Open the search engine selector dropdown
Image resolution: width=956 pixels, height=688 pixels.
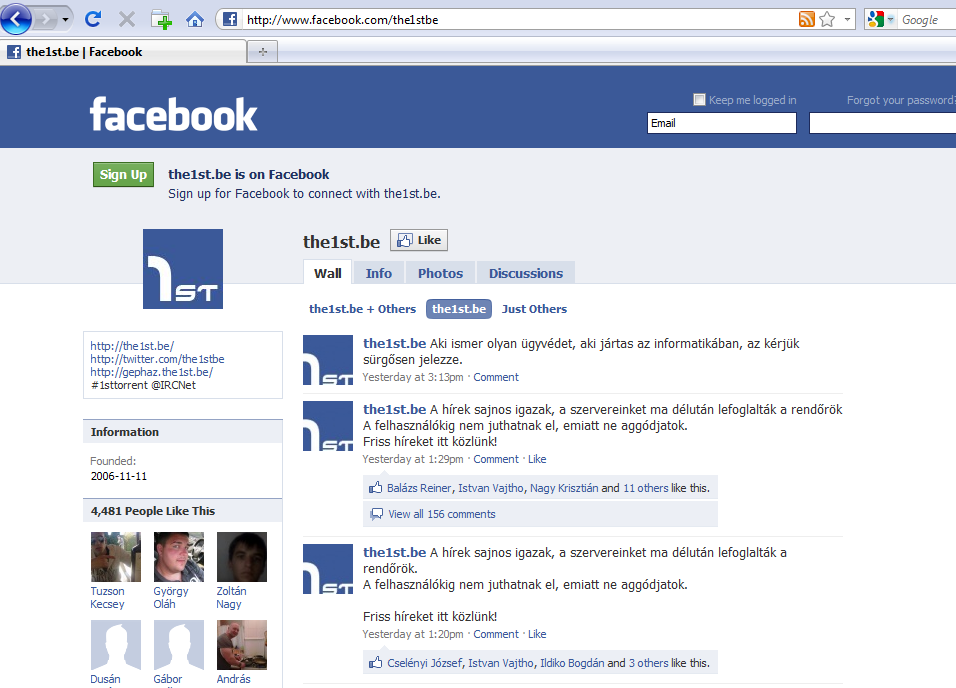[x=881, y=20]
